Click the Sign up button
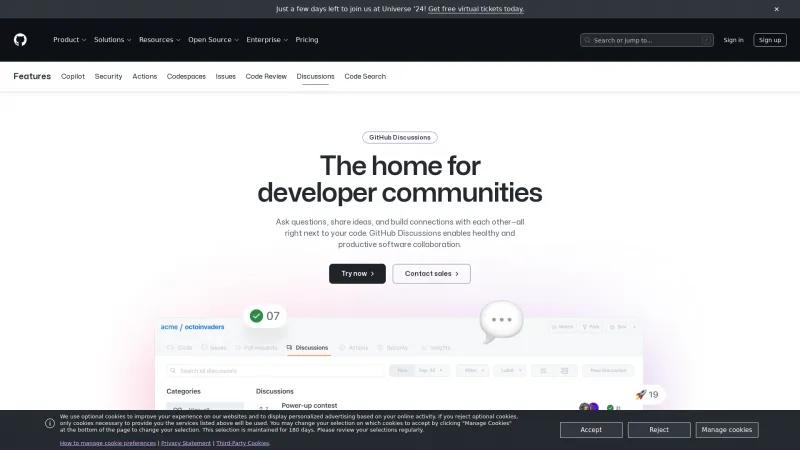 [769, 40]
